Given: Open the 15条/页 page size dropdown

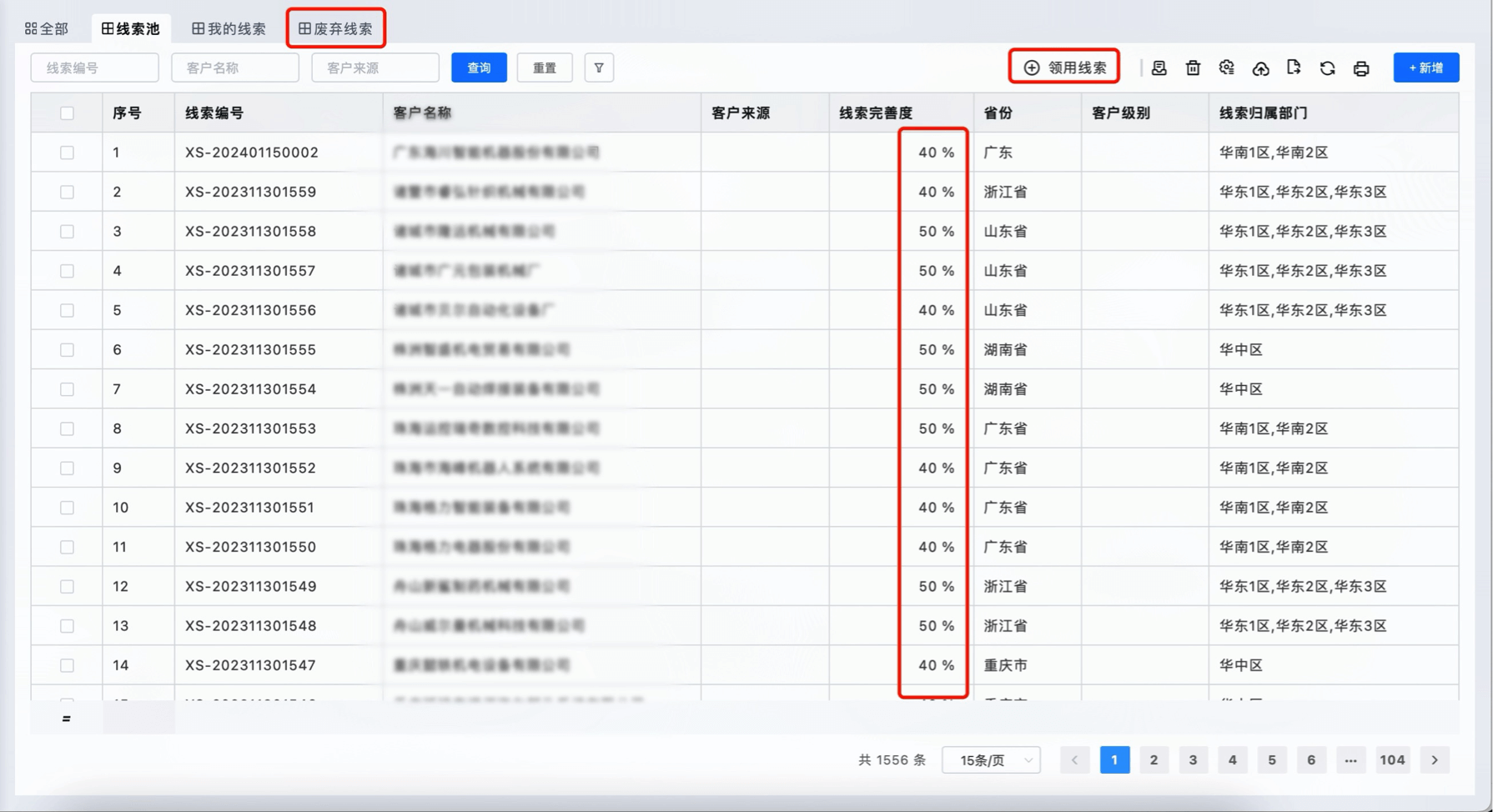Looking at the screenshot, I should [x=991, y=760].
